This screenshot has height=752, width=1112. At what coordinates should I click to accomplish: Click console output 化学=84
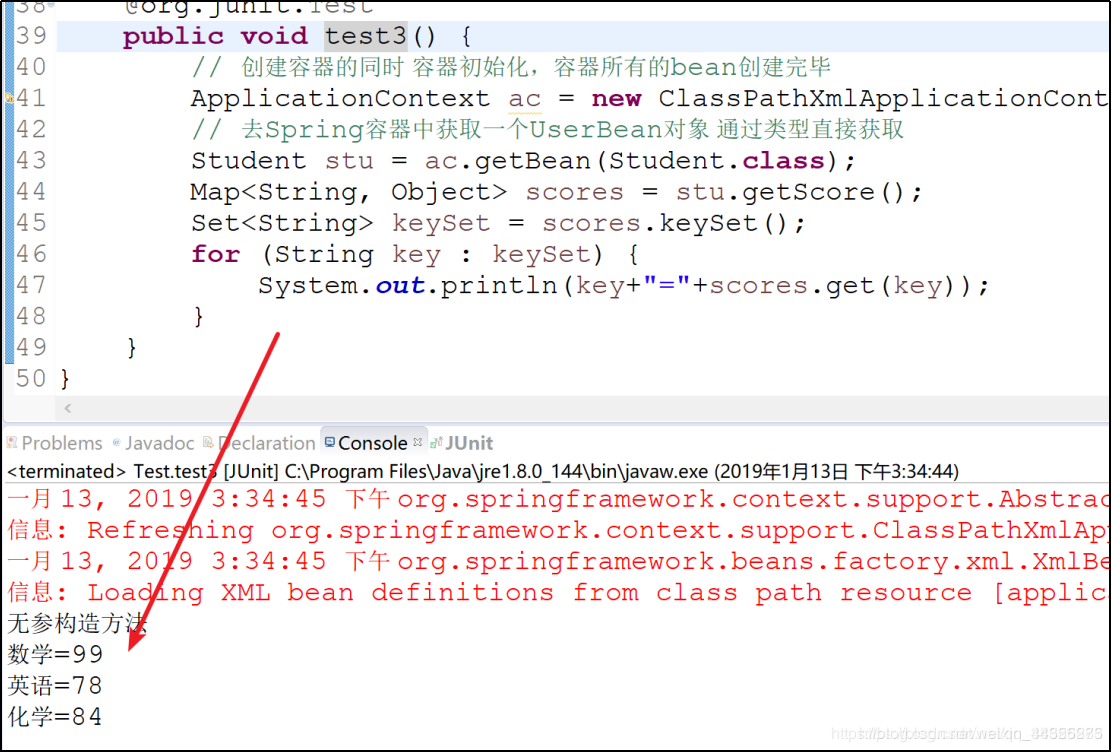point(55,717)
